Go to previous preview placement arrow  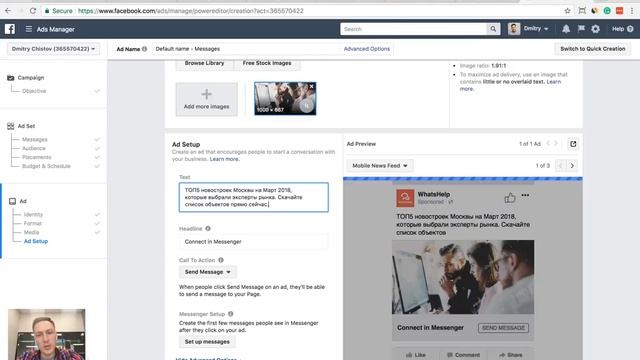coord(560,166)
